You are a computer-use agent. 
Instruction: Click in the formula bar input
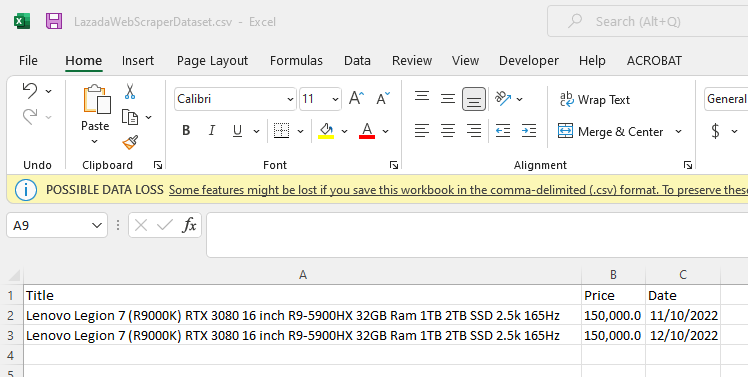477,235
